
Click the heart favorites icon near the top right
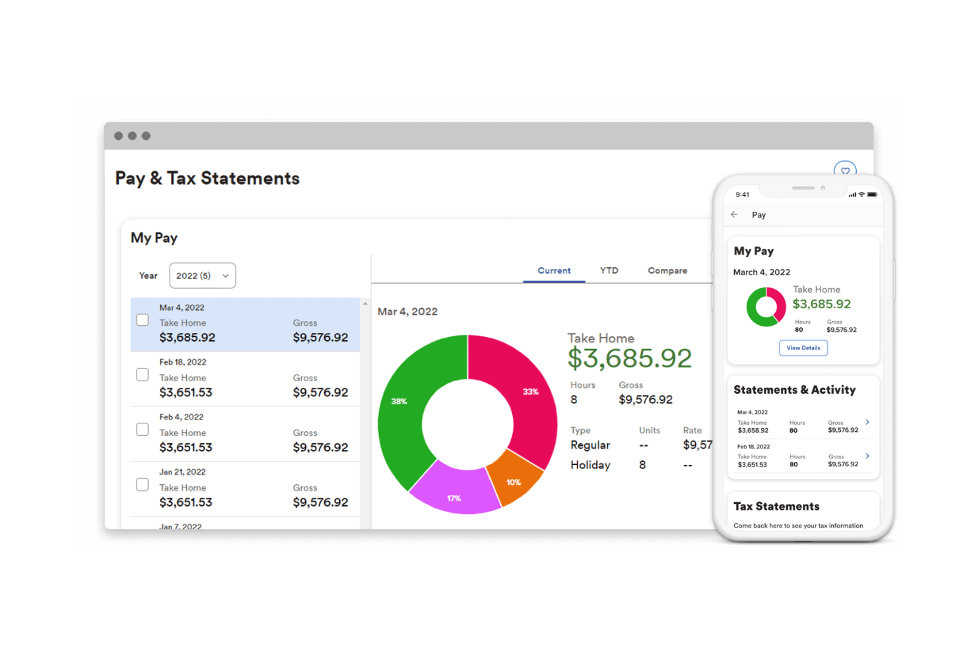[x=846, y=170]
